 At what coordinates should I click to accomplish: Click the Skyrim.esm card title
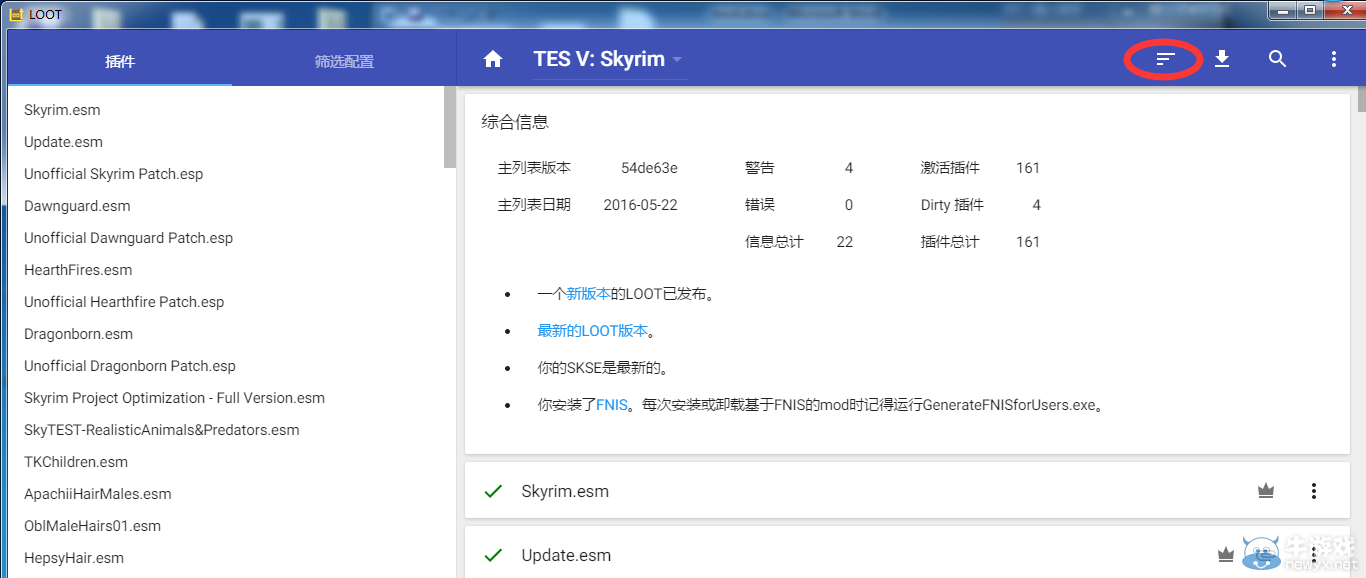[x=565, y=491]
